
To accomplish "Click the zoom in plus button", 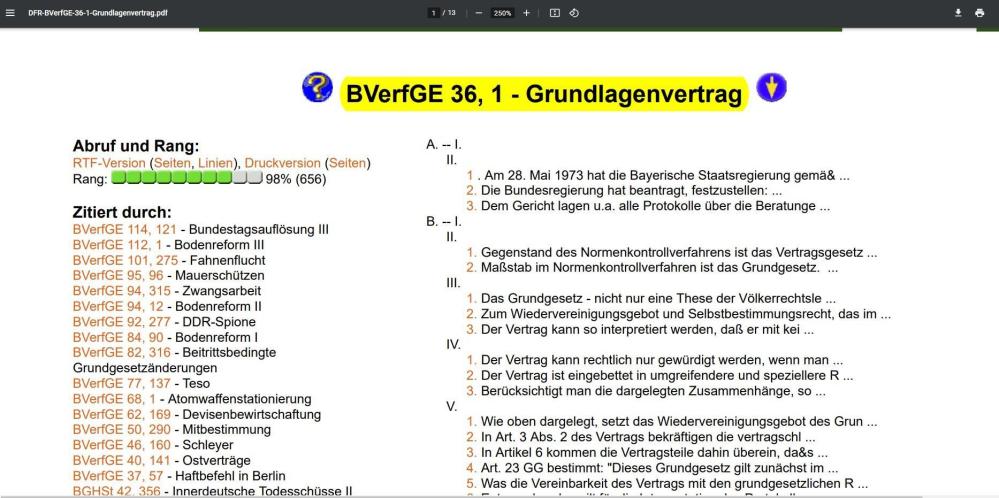I will [x=526, y=12].
